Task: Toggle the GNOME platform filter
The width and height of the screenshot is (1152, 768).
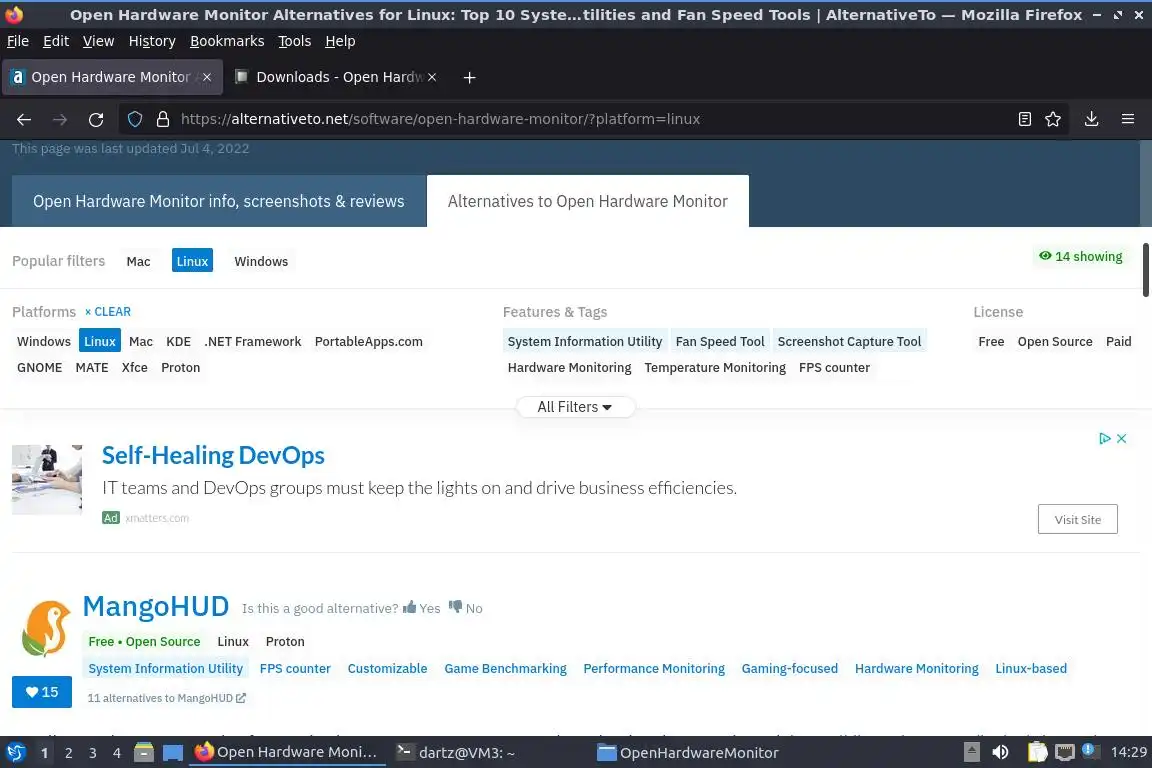Action: click(x=40, y=367)
